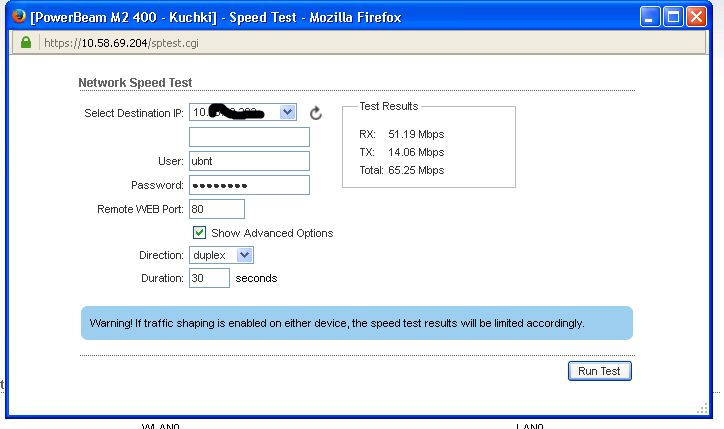Click the empty manual IP input field
This screenshot has height=429, width=724.
tap(249, 137)
